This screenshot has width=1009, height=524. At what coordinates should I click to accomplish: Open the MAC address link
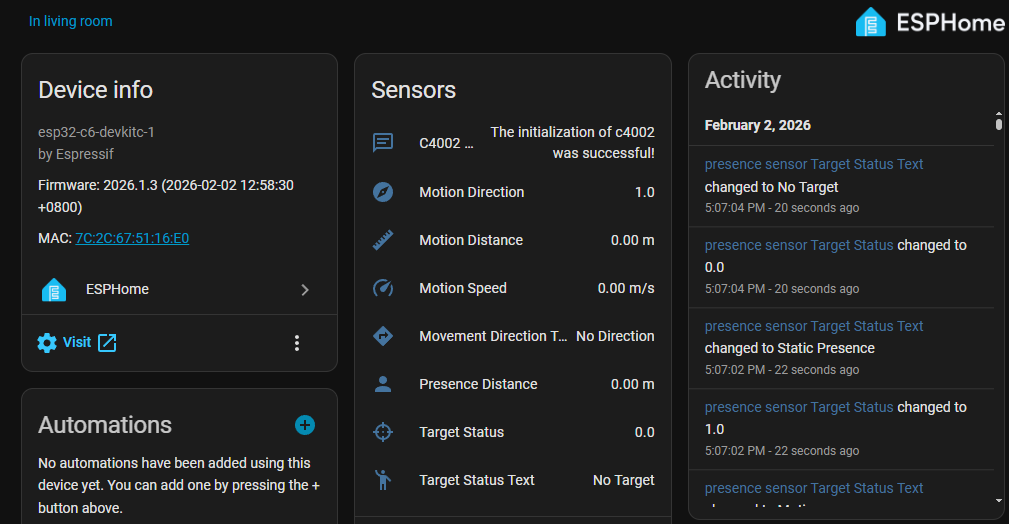(132, 238)
